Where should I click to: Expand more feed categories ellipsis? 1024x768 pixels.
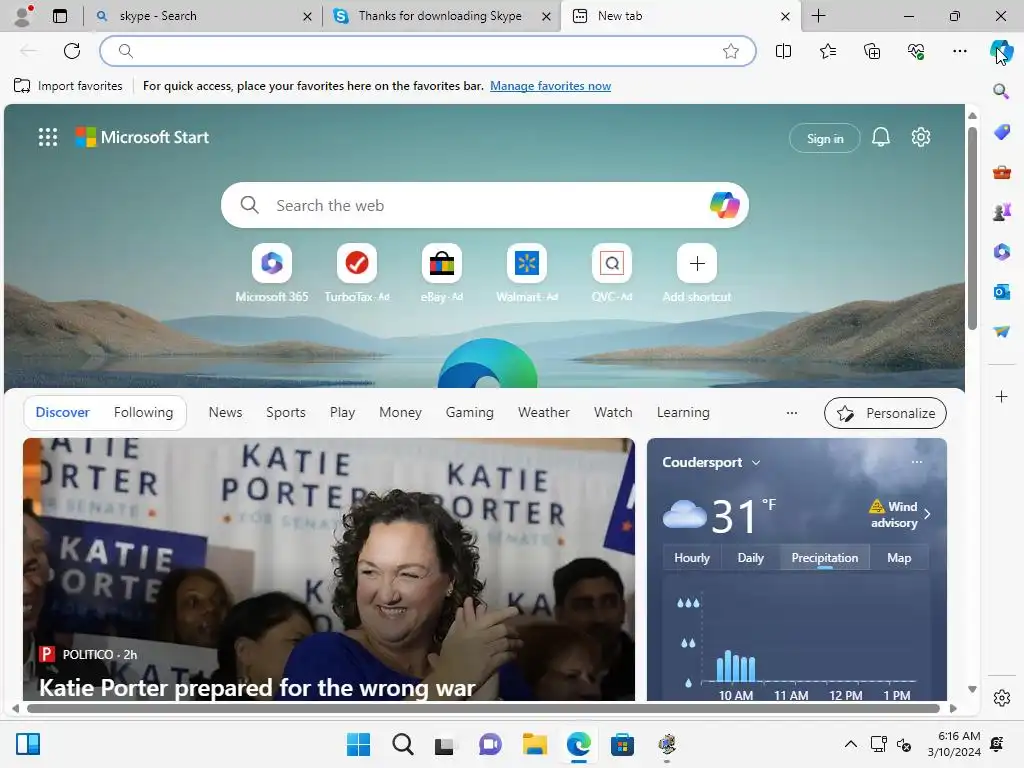click(792, 413)
